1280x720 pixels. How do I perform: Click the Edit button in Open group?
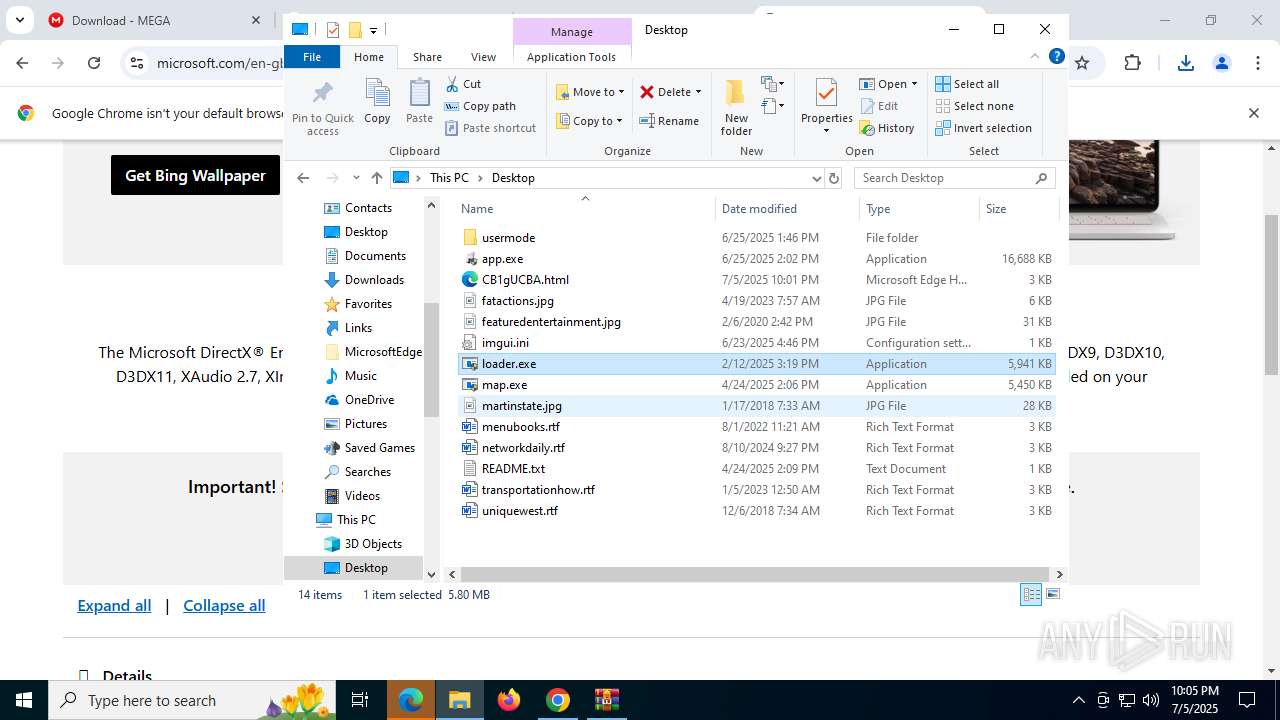point(879,106)
